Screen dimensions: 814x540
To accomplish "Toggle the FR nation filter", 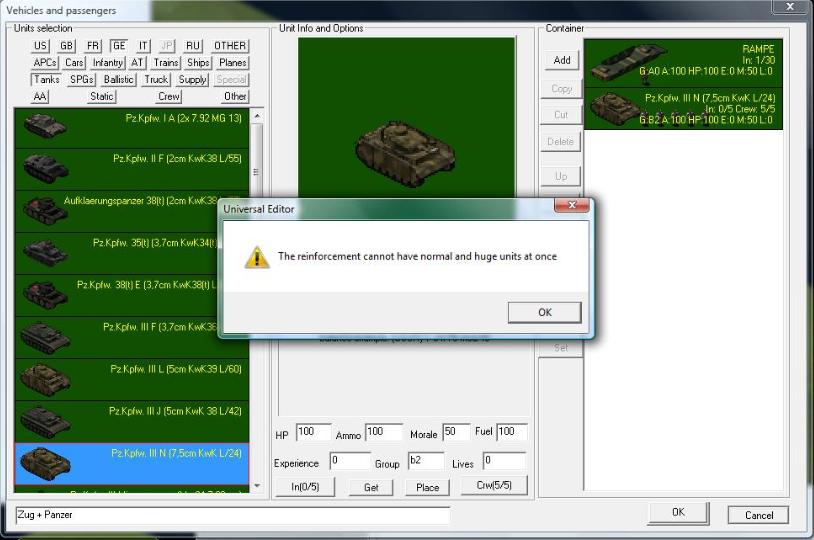I will 93,46.
